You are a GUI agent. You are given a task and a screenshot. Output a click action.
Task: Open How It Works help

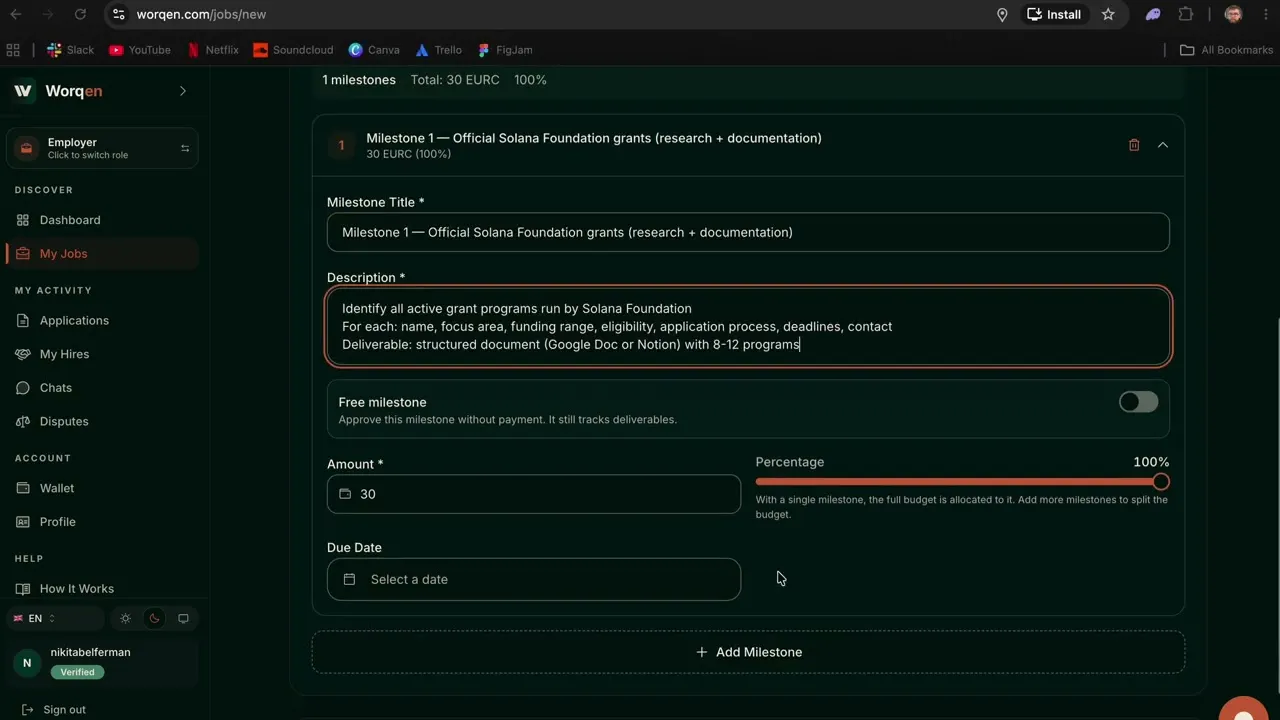pos(102,589)
